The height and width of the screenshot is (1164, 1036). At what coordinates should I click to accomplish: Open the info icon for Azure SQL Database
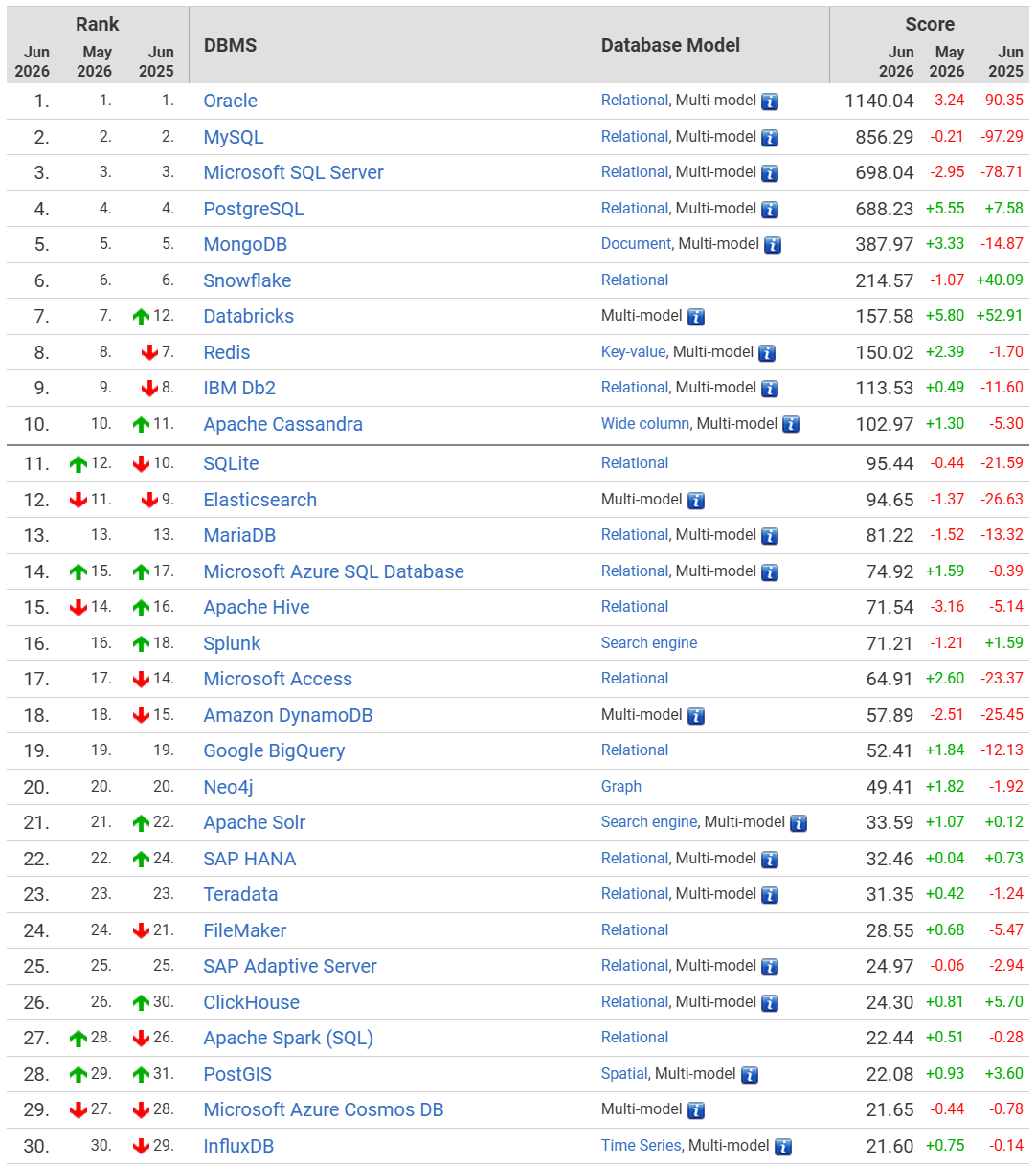tap(770, 572)
